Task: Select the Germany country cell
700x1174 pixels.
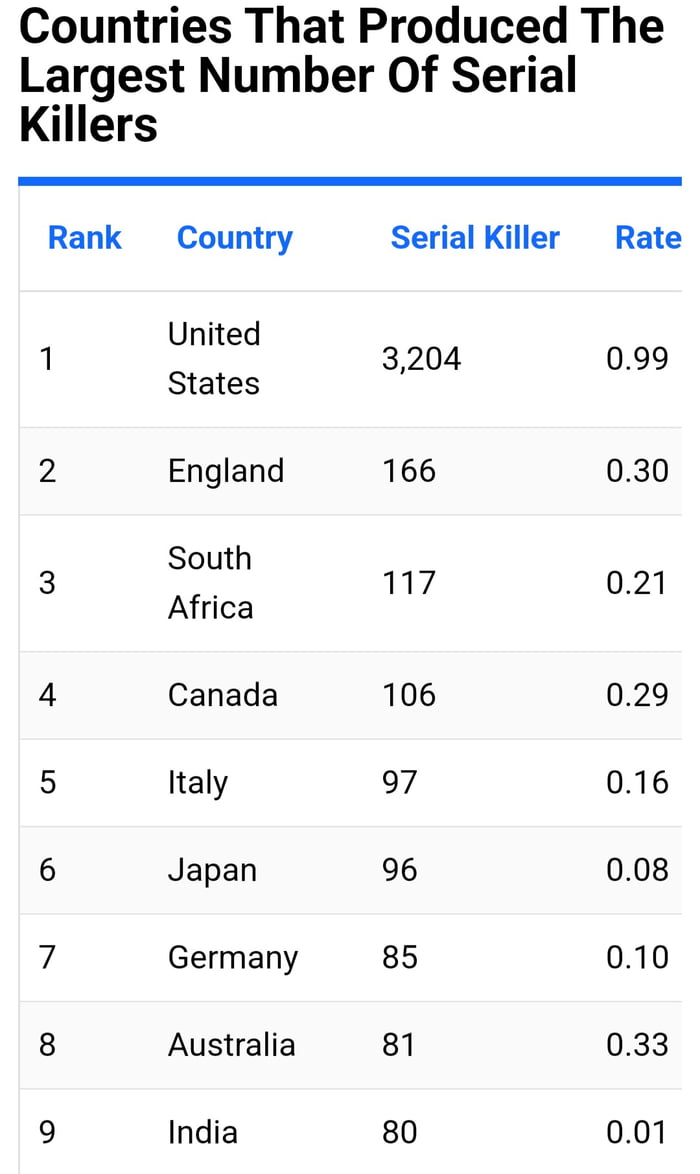Action: click(x=233, y=958)
